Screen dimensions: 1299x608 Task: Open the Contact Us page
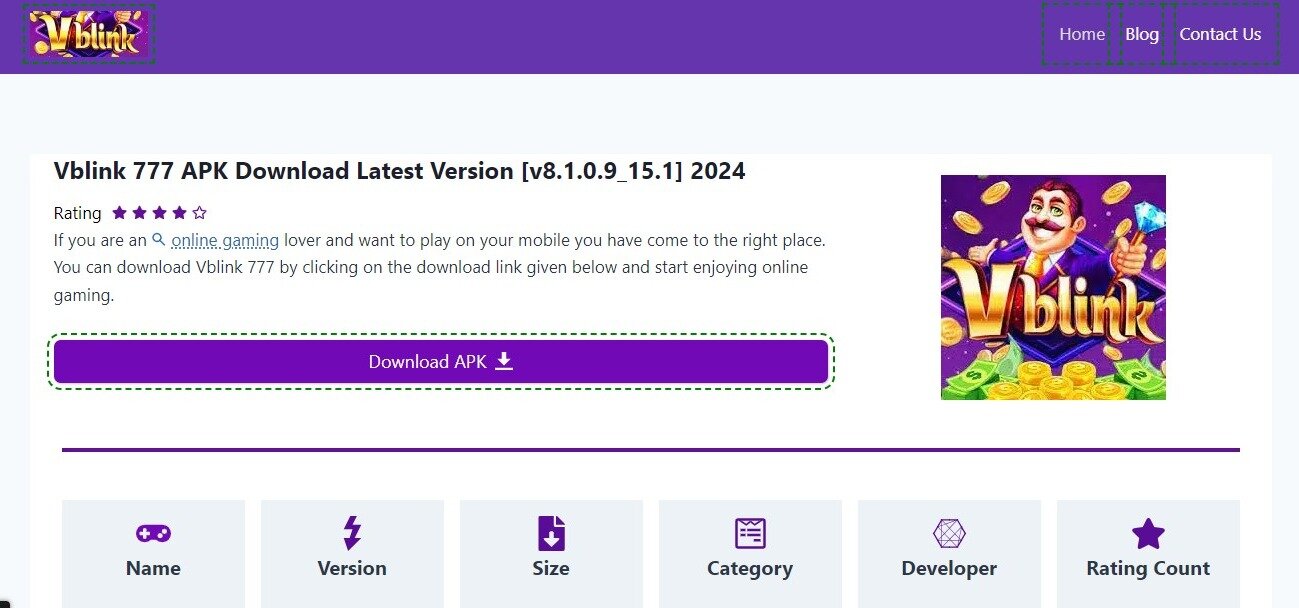[1220, 34]
